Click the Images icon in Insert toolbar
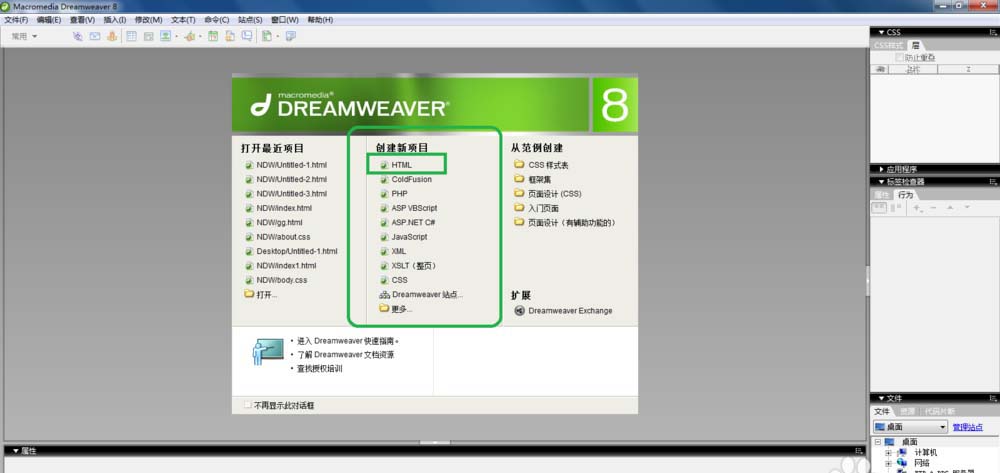This screenshot has width=1000, height=473. (165, 36)
